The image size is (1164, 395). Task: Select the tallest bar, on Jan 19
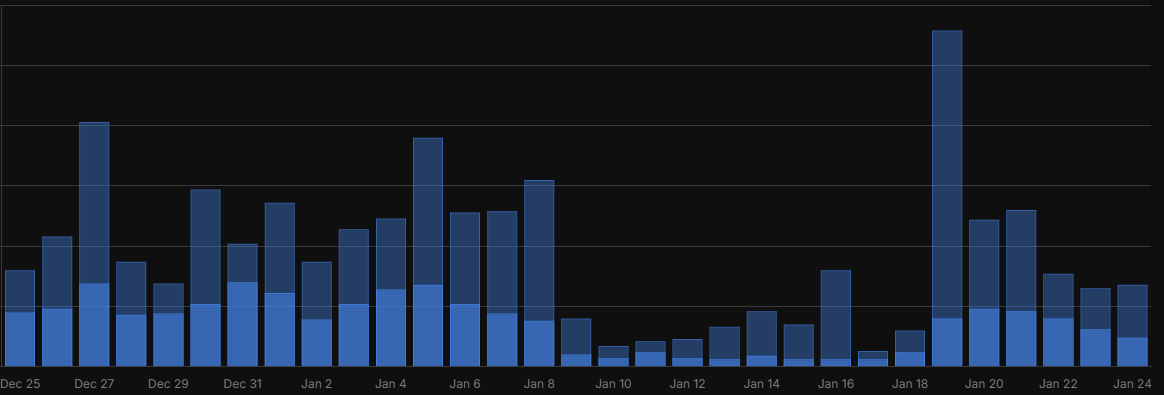946,198
